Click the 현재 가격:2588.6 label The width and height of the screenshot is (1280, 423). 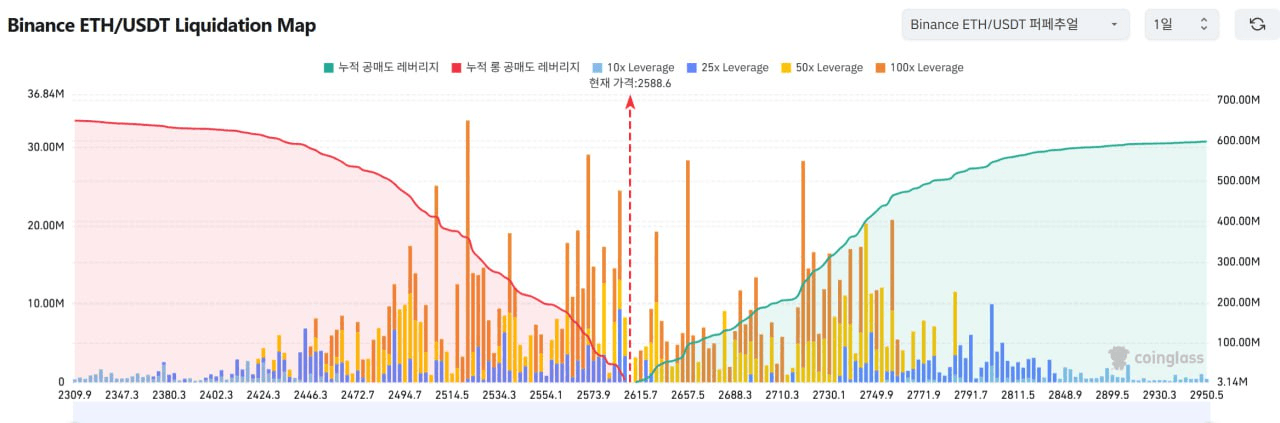point(630,84)
